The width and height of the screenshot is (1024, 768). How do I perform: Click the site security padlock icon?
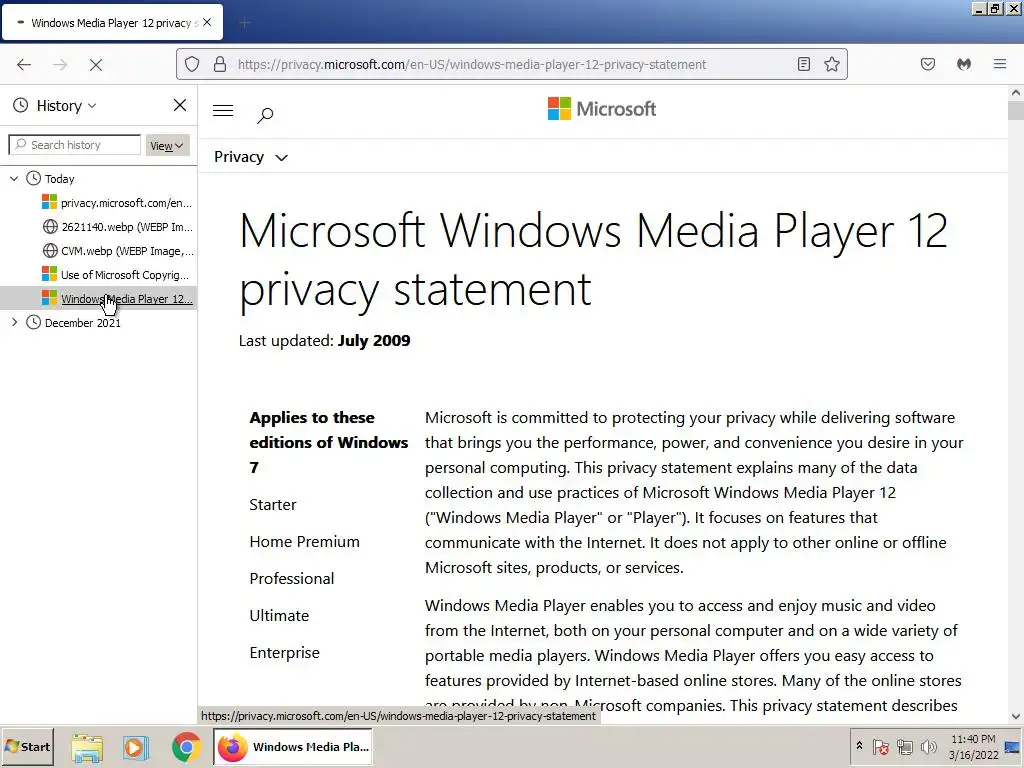[x=220, y=64]
